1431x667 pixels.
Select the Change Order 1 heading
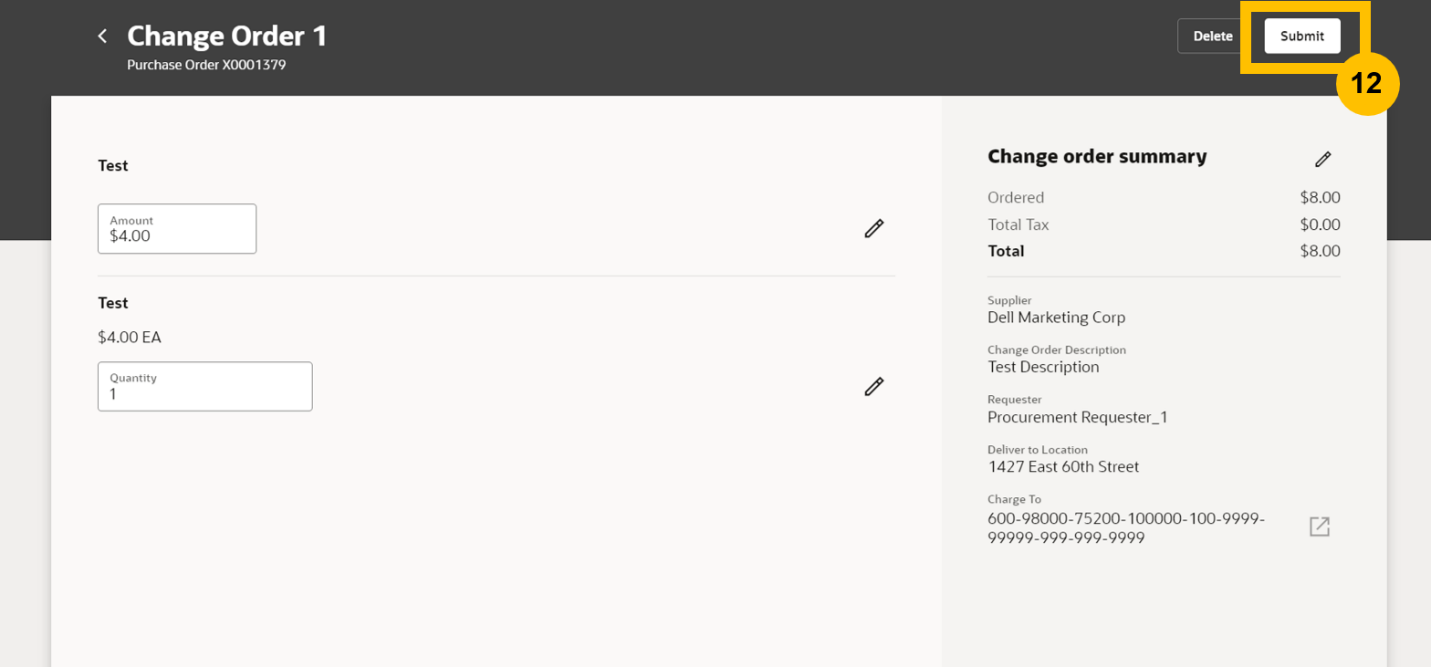[x=227, y=36]
